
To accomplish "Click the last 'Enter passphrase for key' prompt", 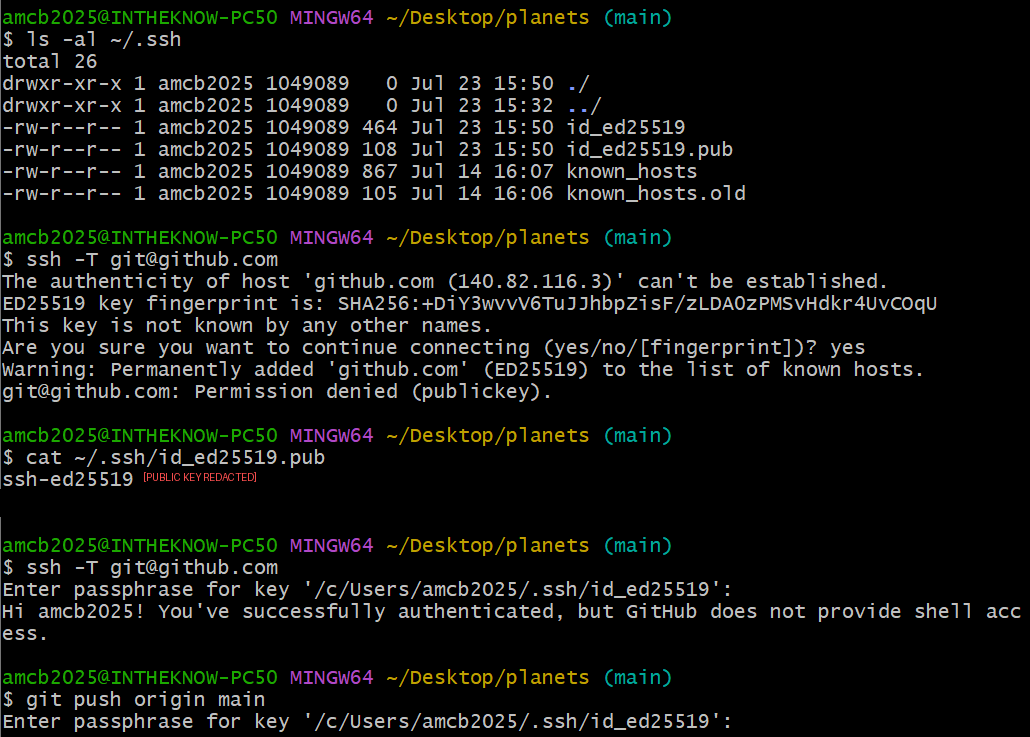I will pyautogui.click(x=367, y=722).
